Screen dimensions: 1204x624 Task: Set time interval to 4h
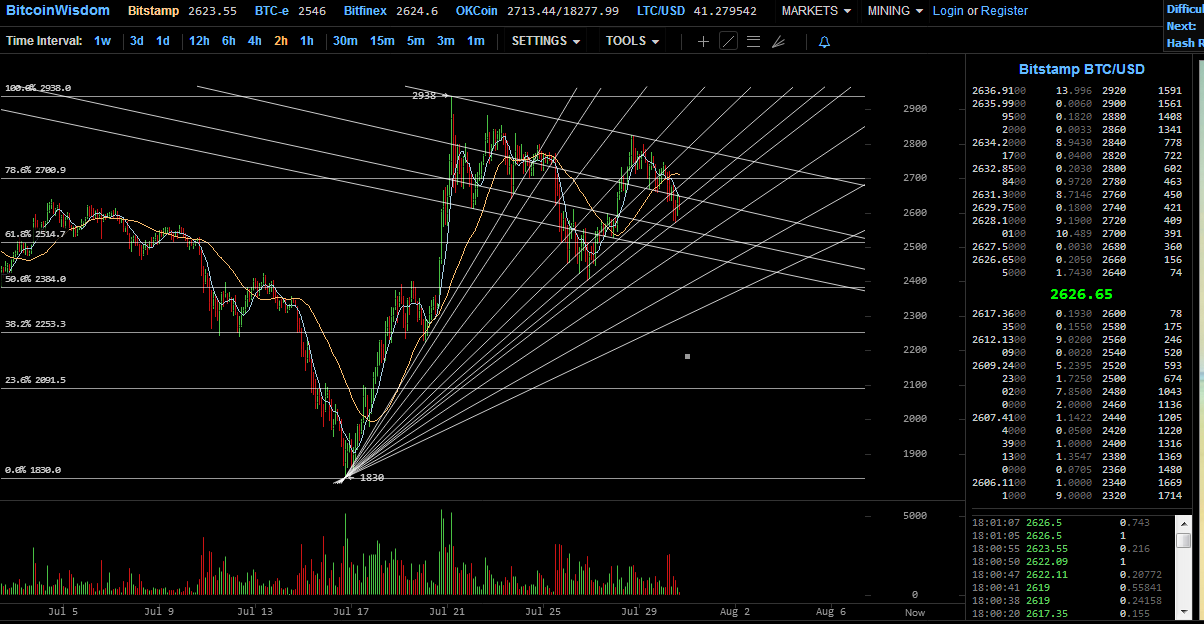[255, 41]
